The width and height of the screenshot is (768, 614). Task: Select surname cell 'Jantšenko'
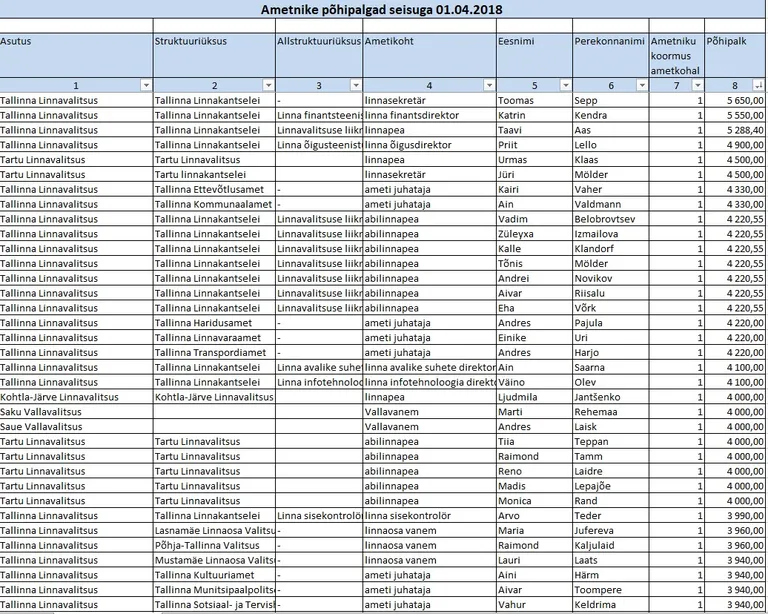coord(611,397)
